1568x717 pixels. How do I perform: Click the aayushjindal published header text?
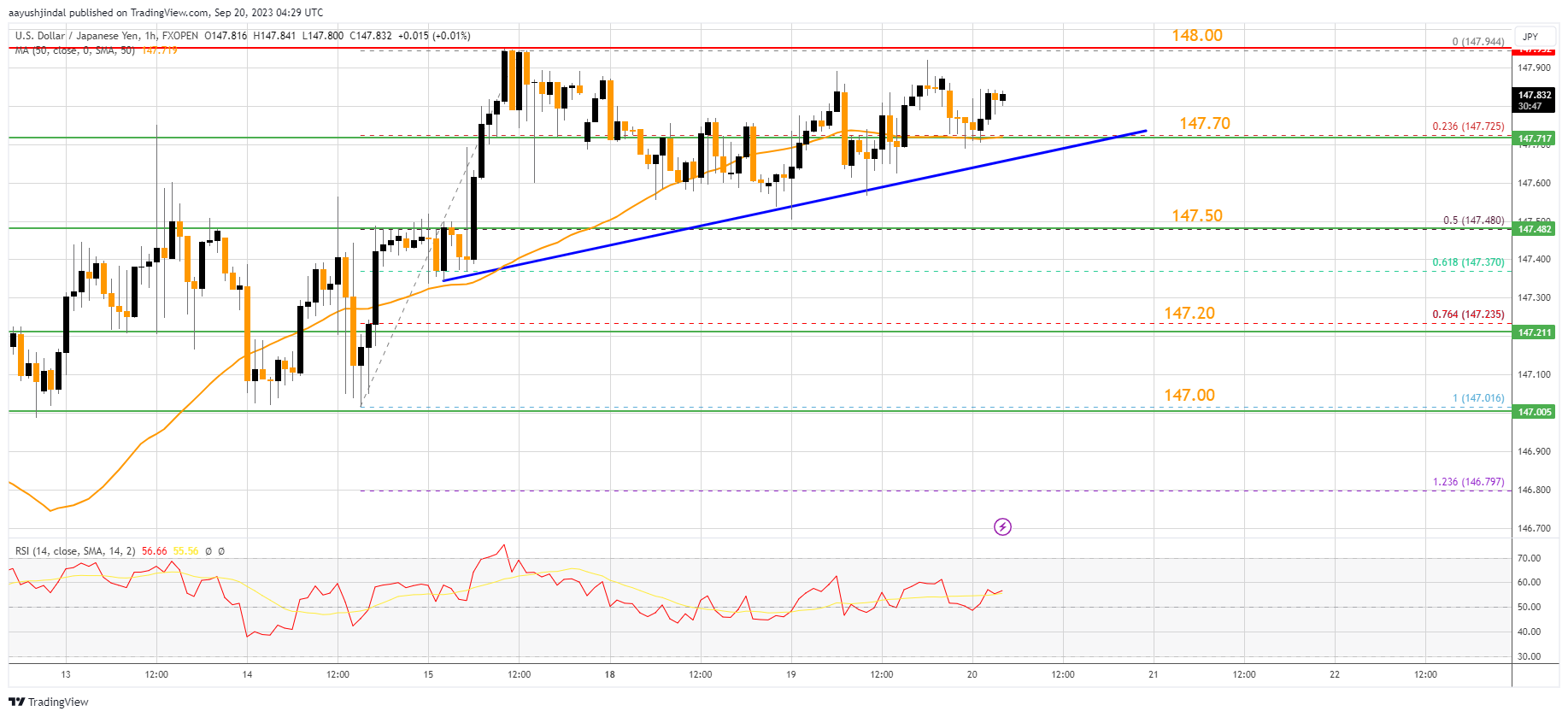(x=166, y=13)
